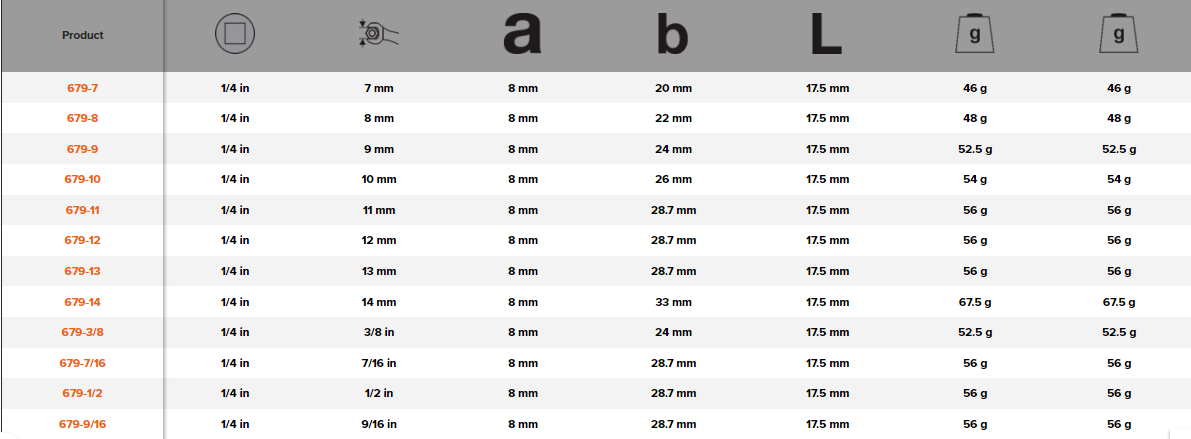Screen dimensions: 1191x439
Task: View product 679-9/16 details
Action: coord(83,424)
